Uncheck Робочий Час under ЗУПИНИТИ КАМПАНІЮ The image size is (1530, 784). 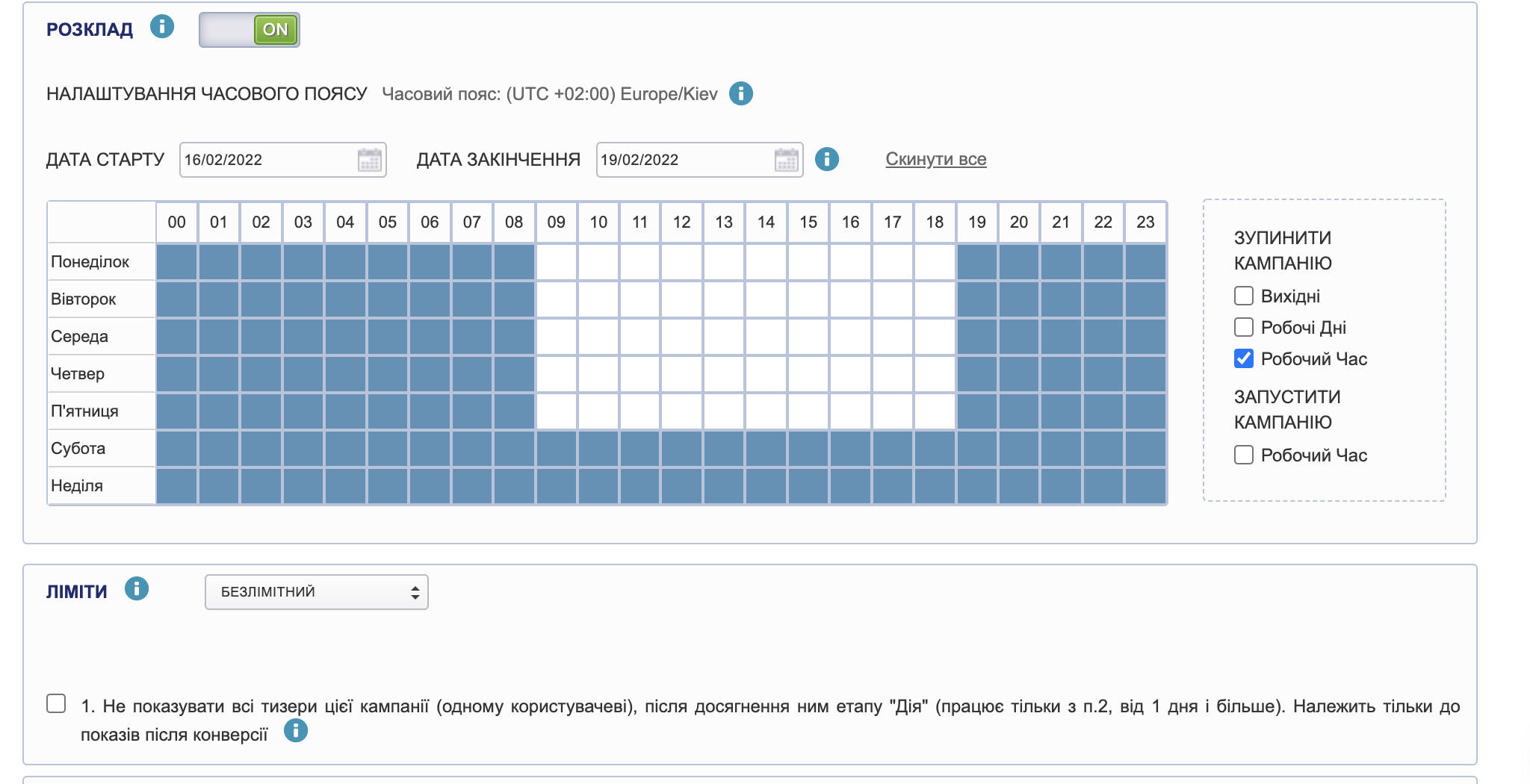coord(1243,358)
